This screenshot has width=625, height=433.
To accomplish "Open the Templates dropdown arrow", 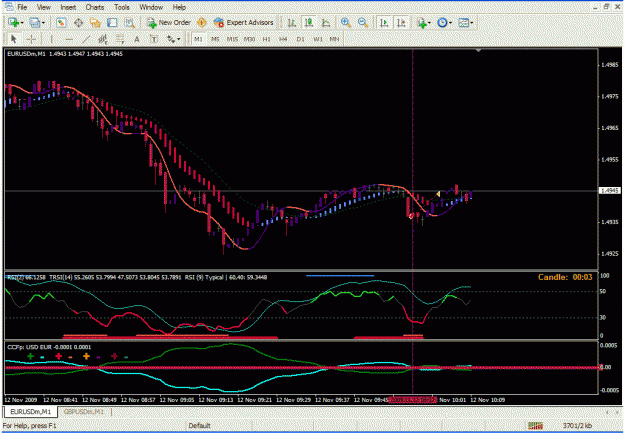I will point(472,23).
